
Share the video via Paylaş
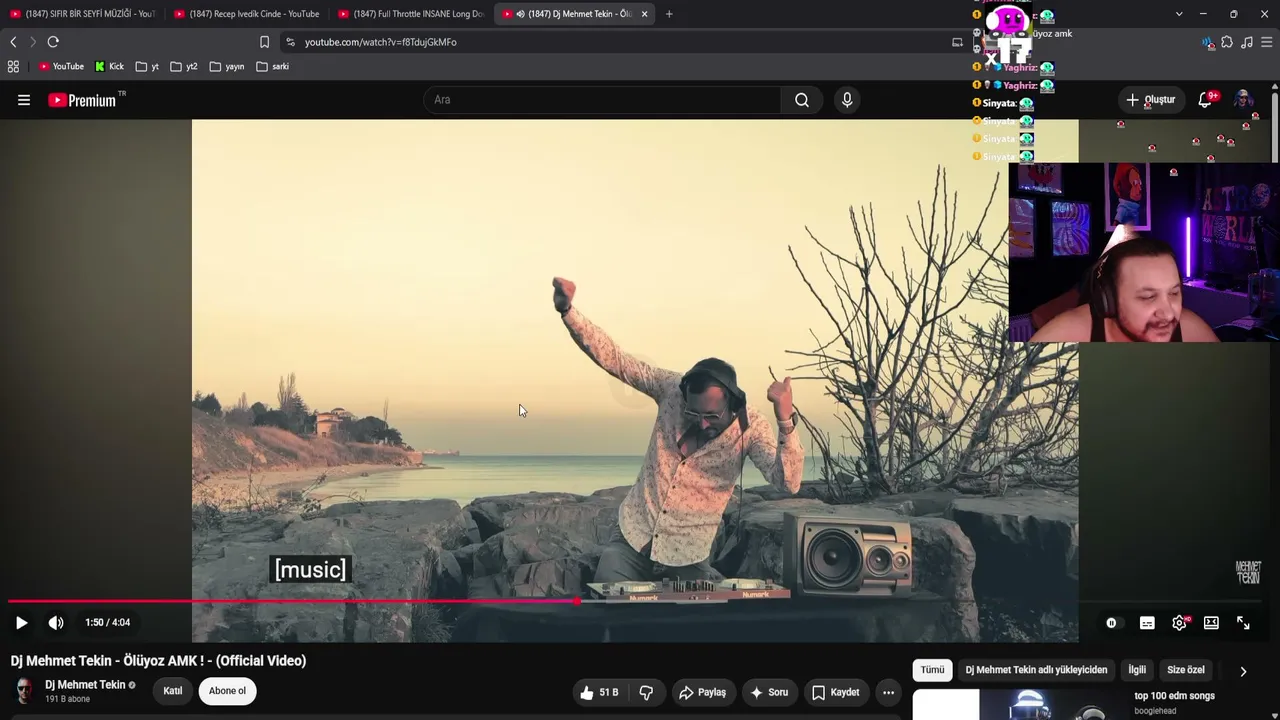pos(702,692)
